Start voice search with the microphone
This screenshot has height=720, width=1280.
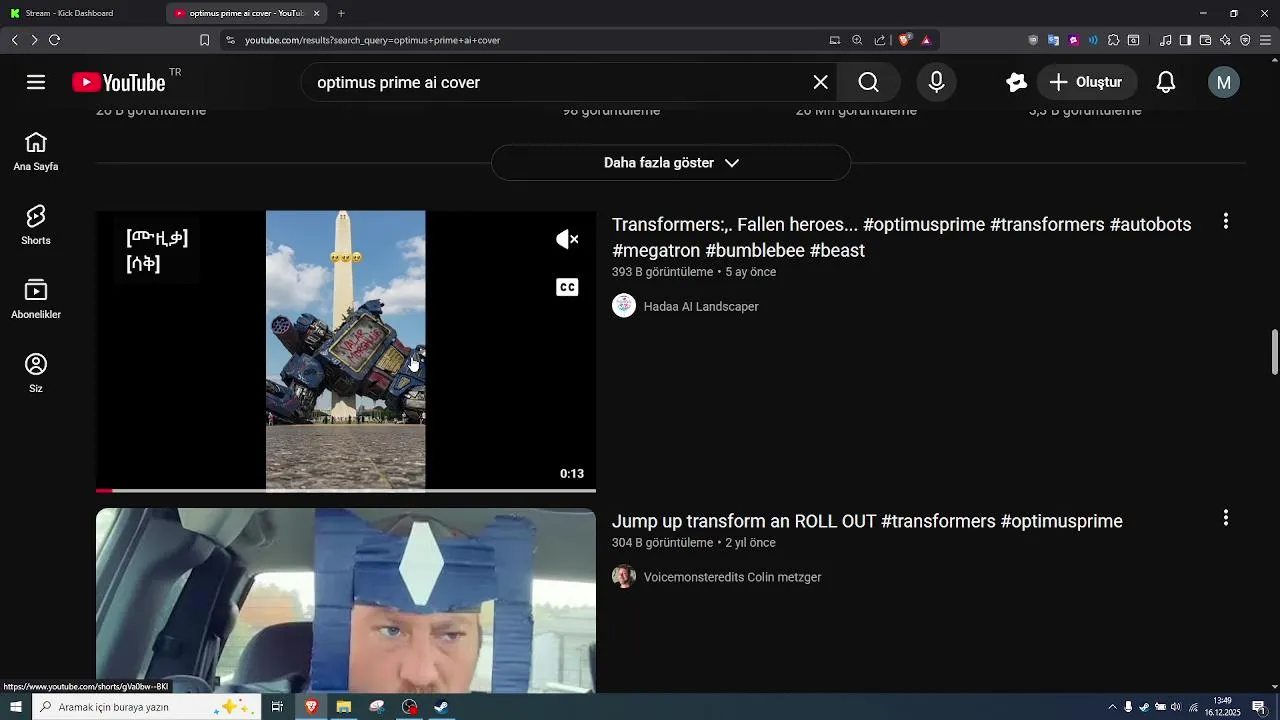pyautogui.click(x=936, y=82)
